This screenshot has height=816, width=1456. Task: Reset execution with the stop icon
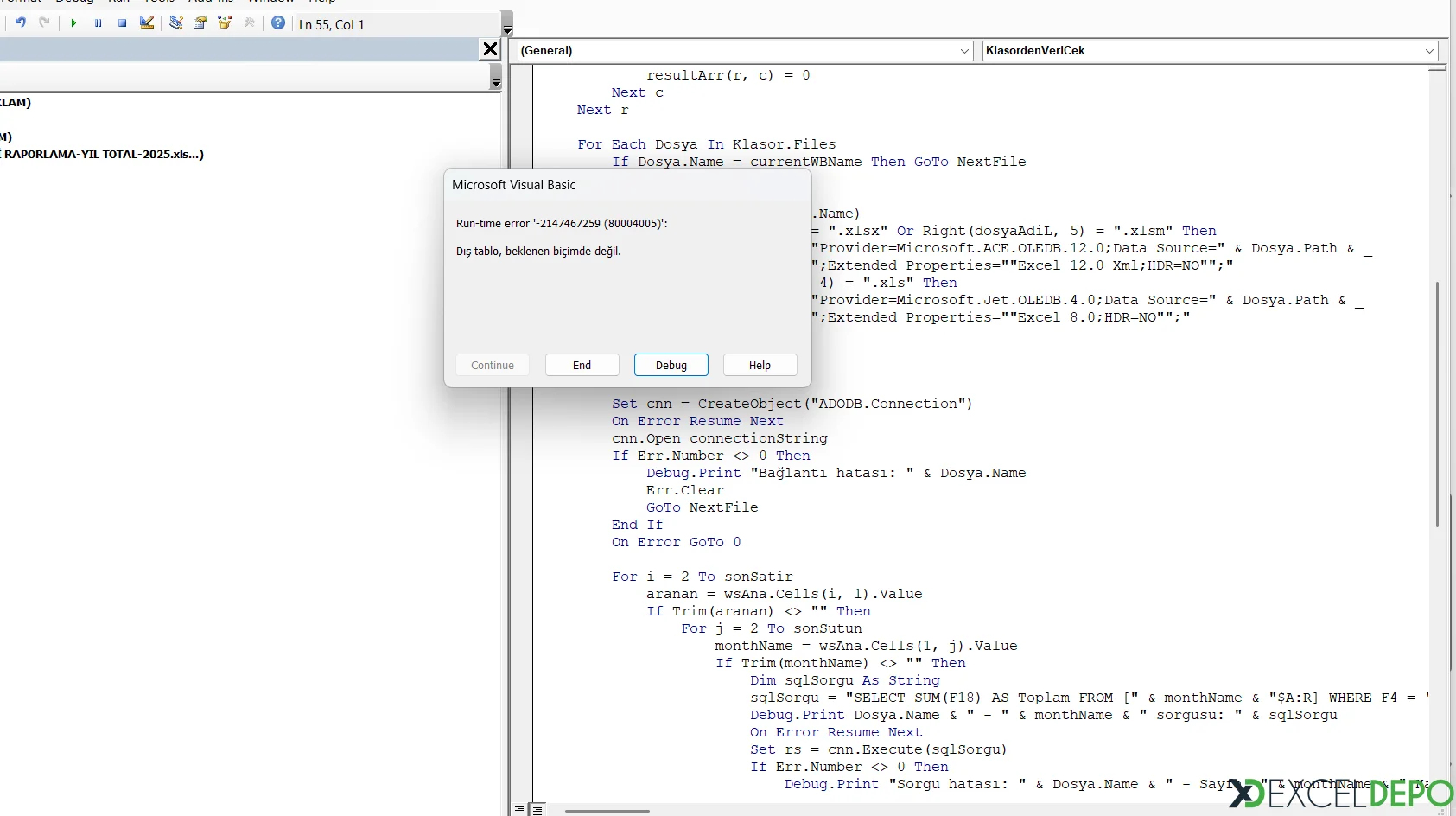pos(122,23)
